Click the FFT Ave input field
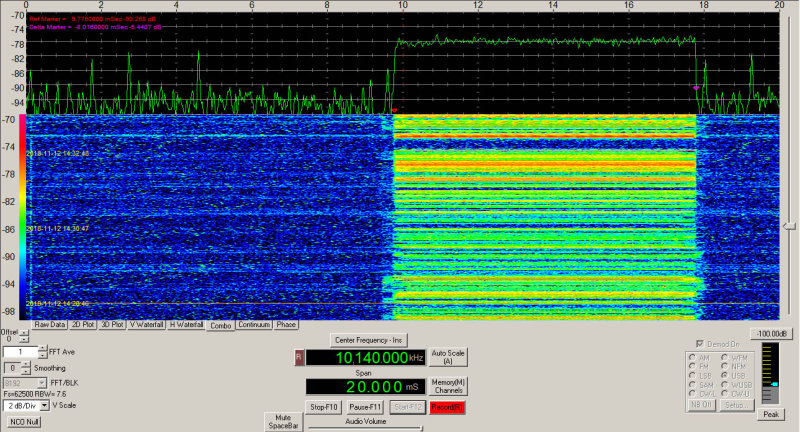 (20, 352)
